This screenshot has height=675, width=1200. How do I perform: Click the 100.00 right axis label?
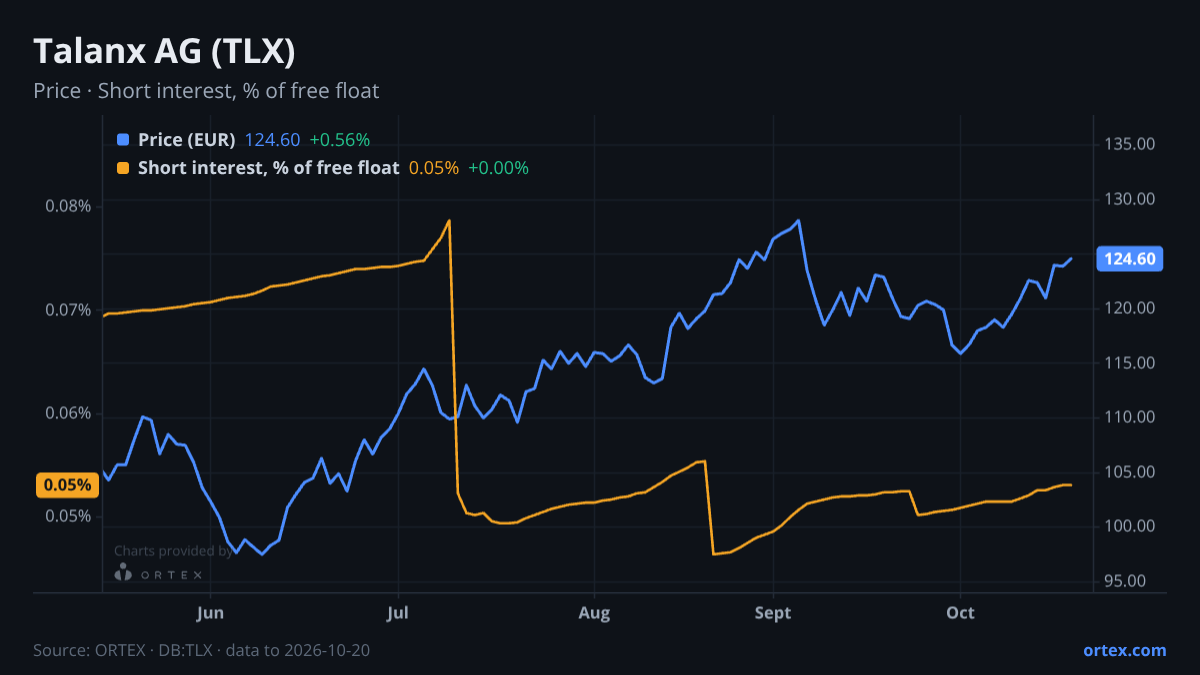coord(1130,526)
